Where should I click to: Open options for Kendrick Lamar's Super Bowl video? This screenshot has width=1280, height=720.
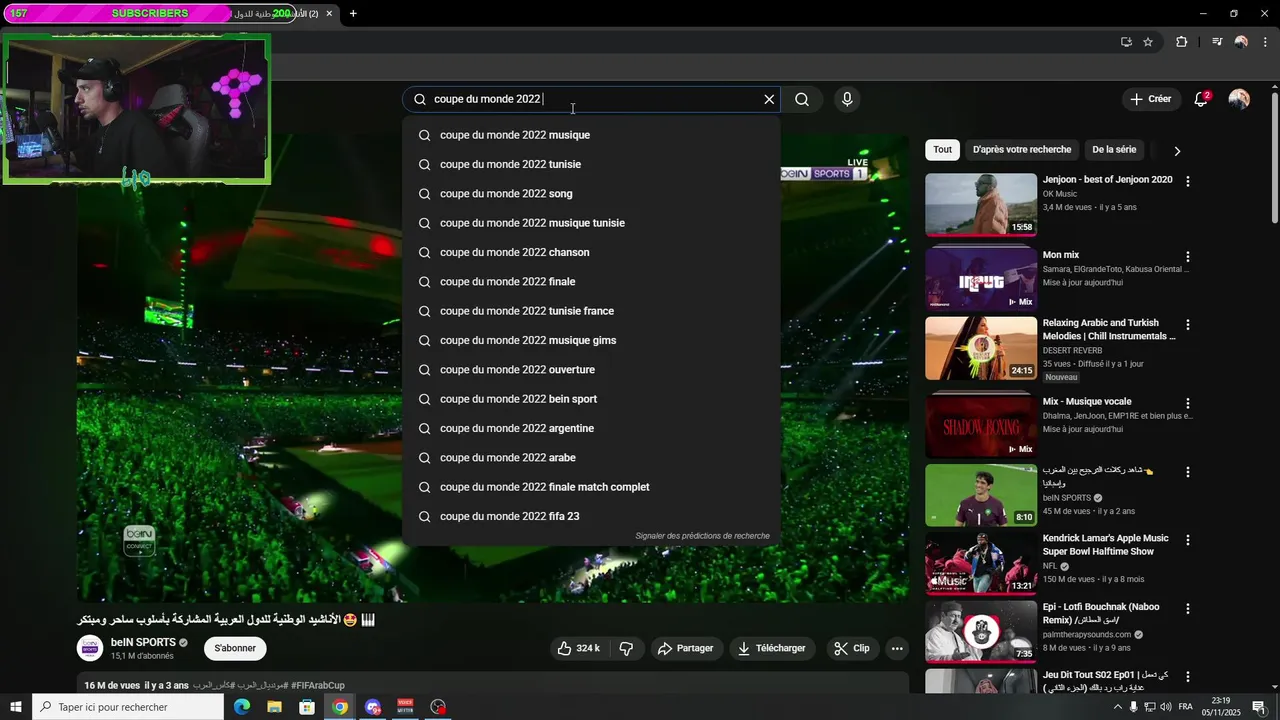1188,540
